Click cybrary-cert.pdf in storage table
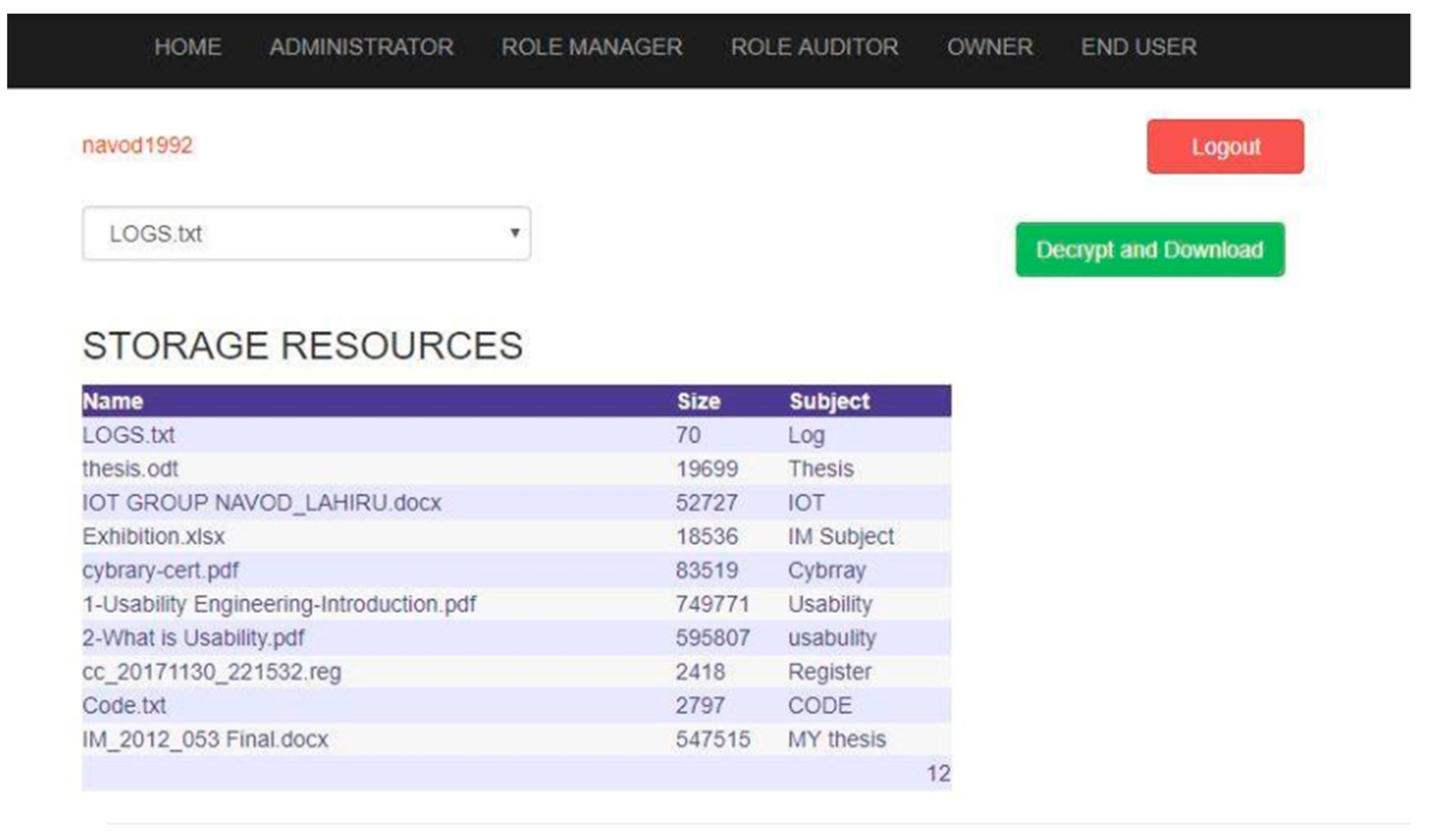The height and width of the screenshot is (840, 1433). [x=160, y=570]
